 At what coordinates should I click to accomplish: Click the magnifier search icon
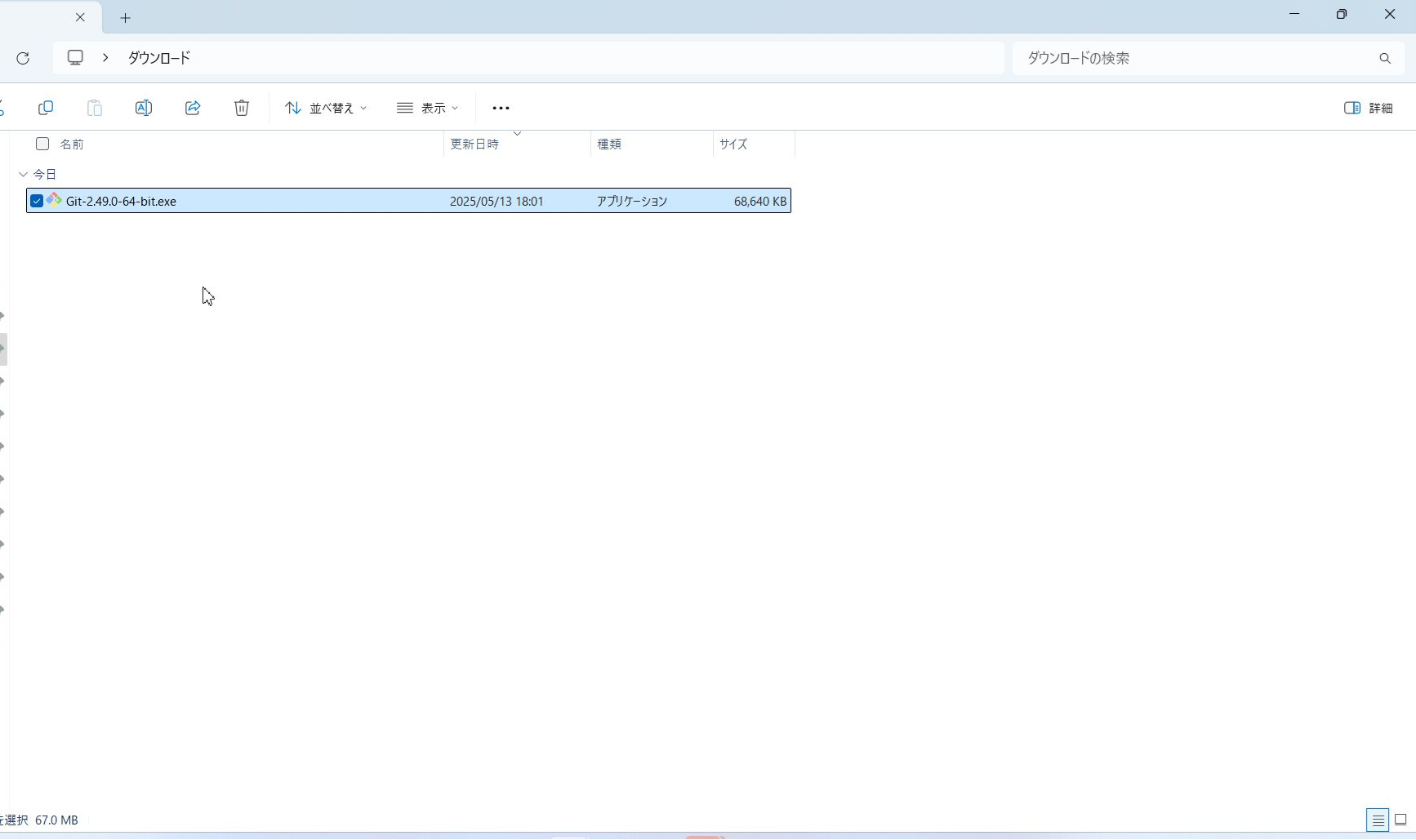point(1385,58)
